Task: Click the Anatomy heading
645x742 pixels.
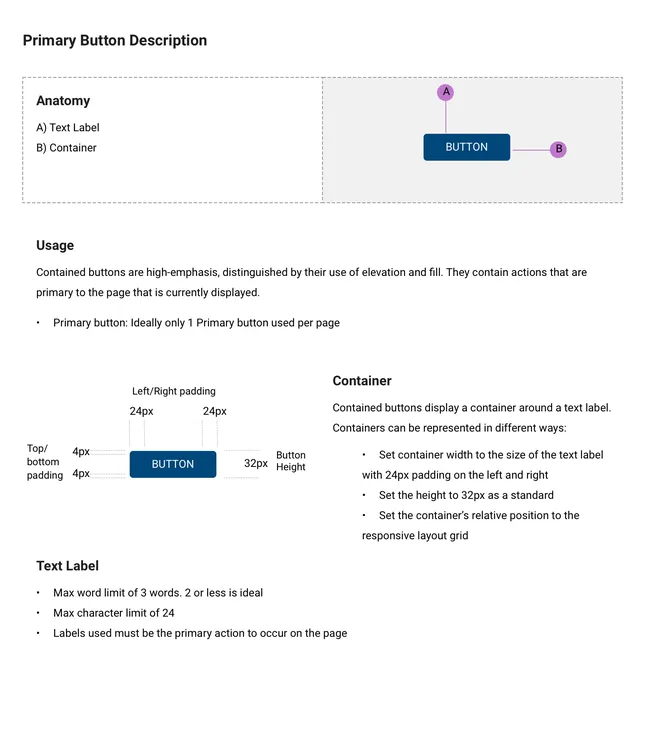Action: point(63,101)
